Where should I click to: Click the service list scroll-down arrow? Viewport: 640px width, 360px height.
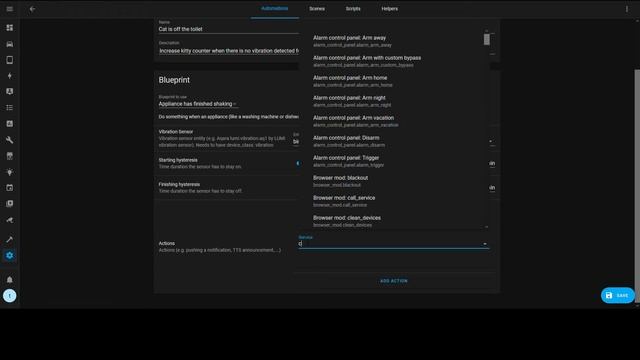[x=487, y=227]
